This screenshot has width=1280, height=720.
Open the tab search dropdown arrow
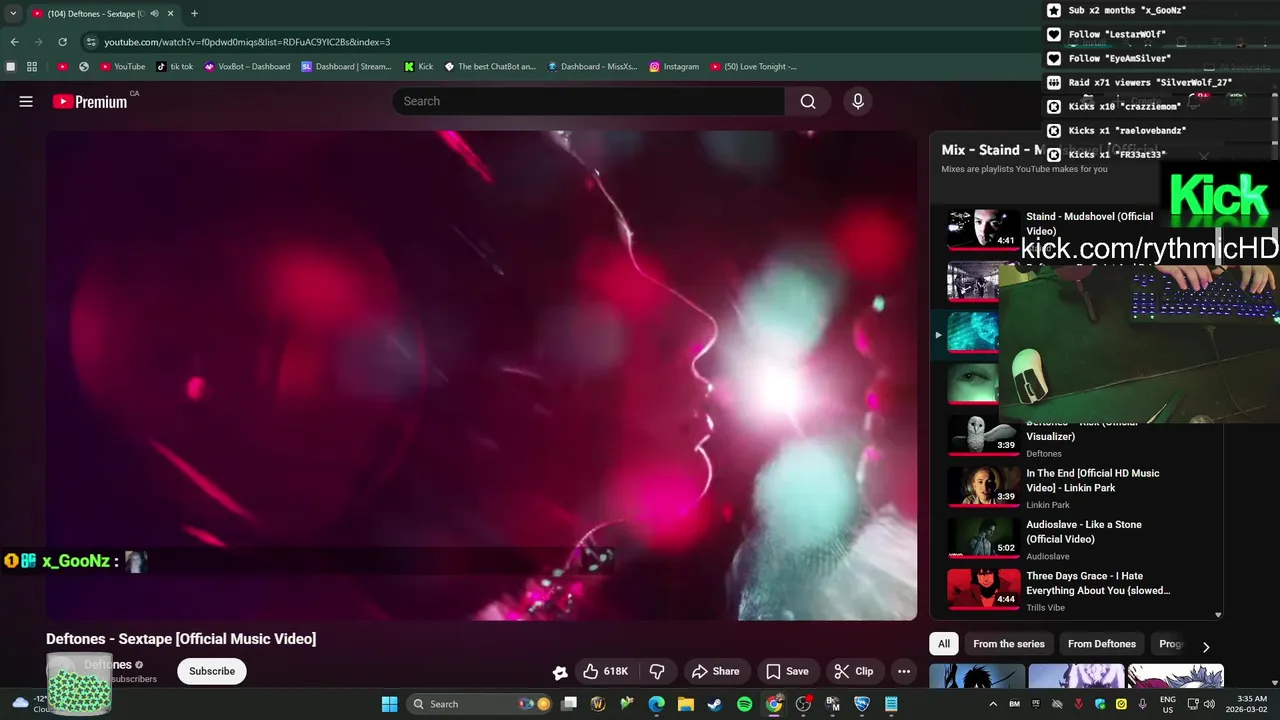pyautogui.click(x=13, y=13)
